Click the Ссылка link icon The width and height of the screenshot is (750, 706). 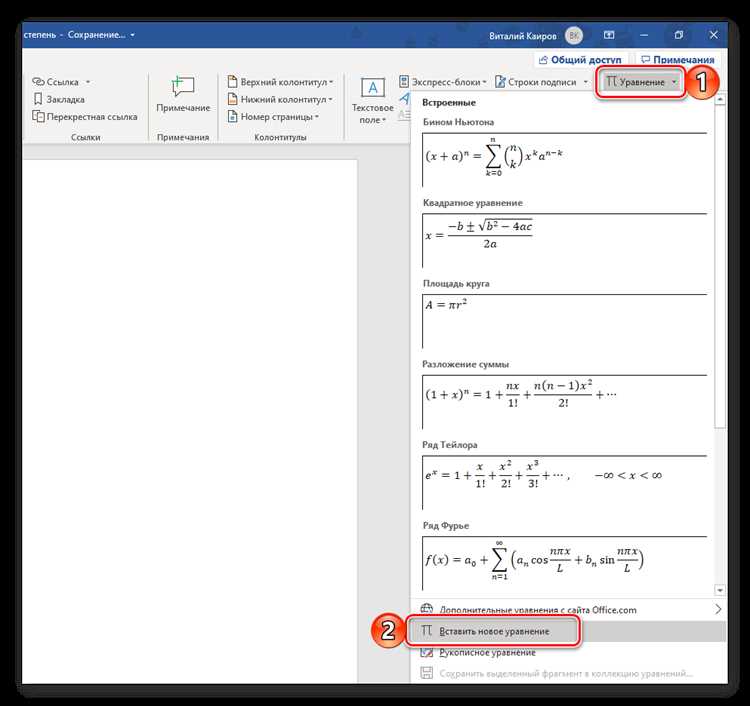[38, 82]
